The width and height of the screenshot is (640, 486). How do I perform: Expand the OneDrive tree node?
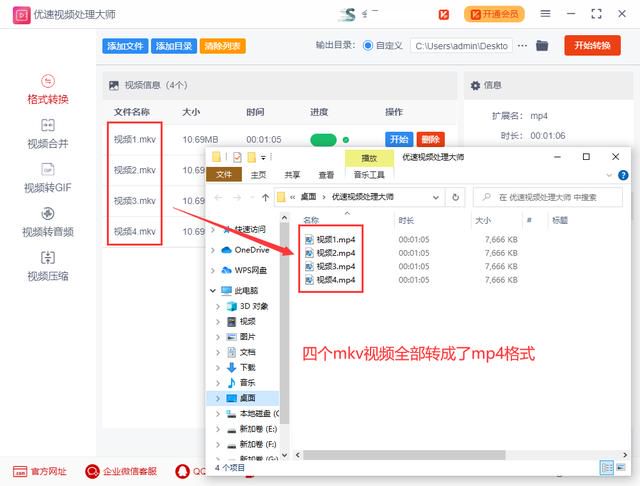(x=213, y=250)
